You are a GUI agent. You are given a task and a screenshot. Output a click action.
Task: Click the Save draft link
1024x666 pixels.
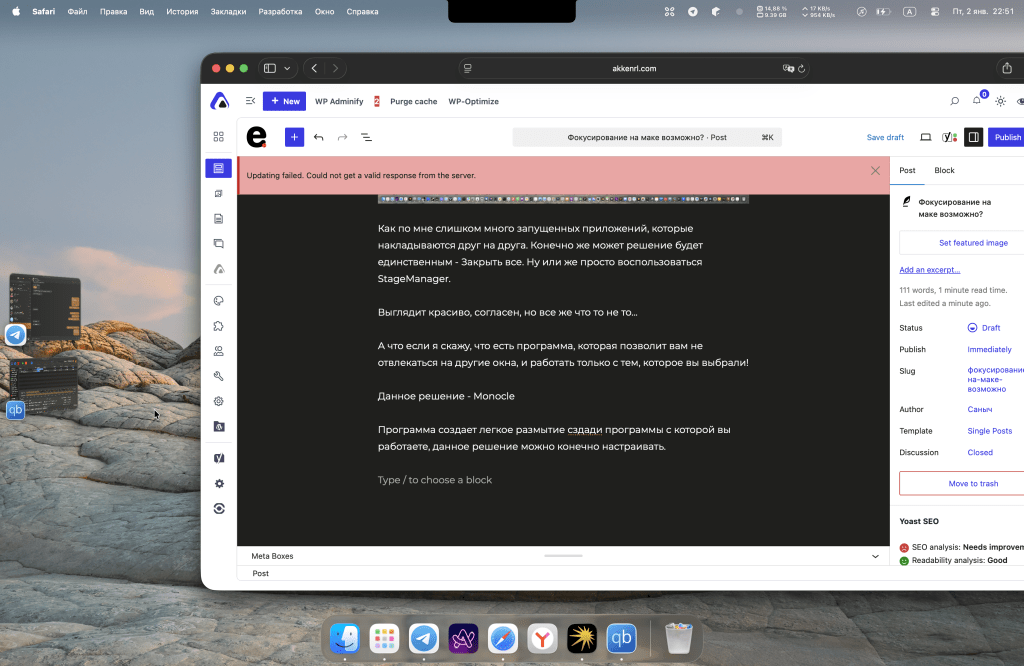pyautogui.click(x=885, y=137)
